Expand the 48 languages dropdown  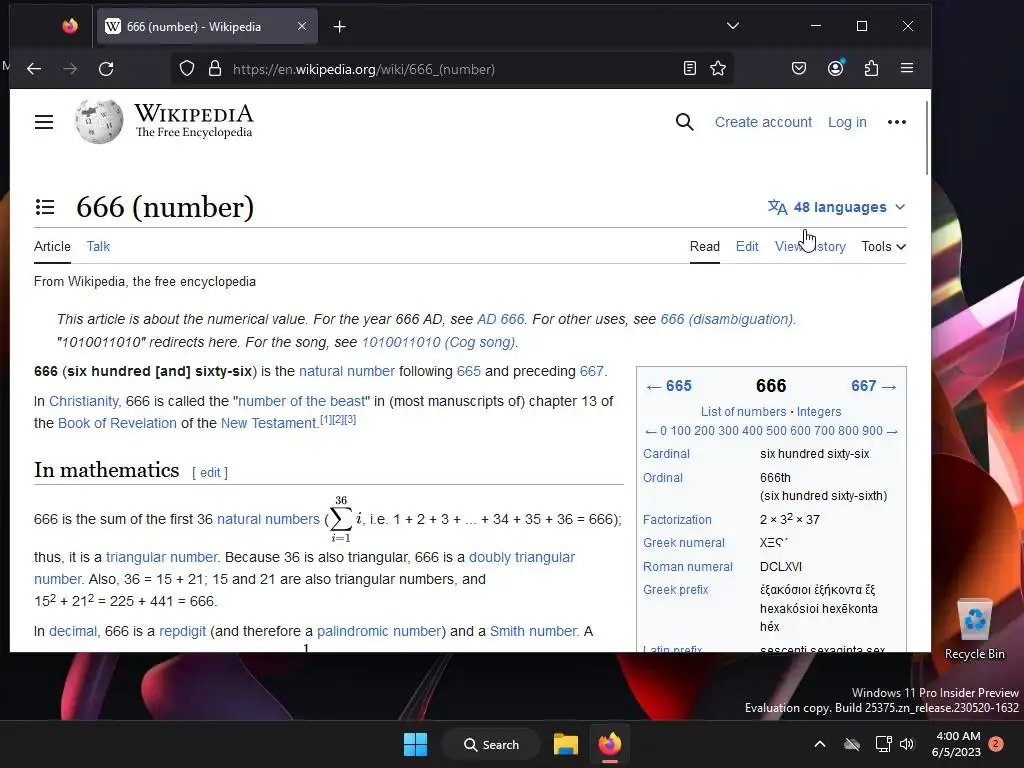coord(837,207)
